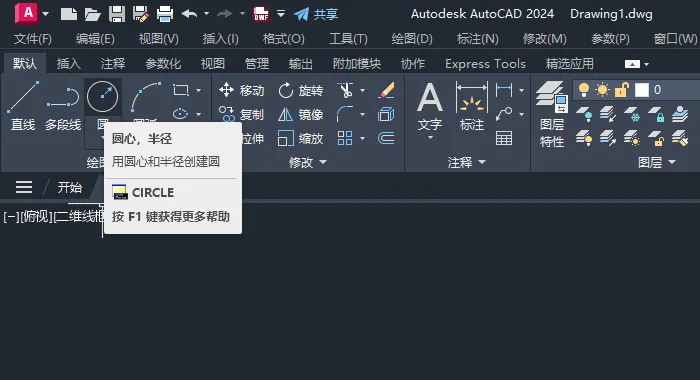The width and height of the screenshot is (700, 380).
Task: Click the Lock layer icon with cyan padlock
Action: point(656,114)
